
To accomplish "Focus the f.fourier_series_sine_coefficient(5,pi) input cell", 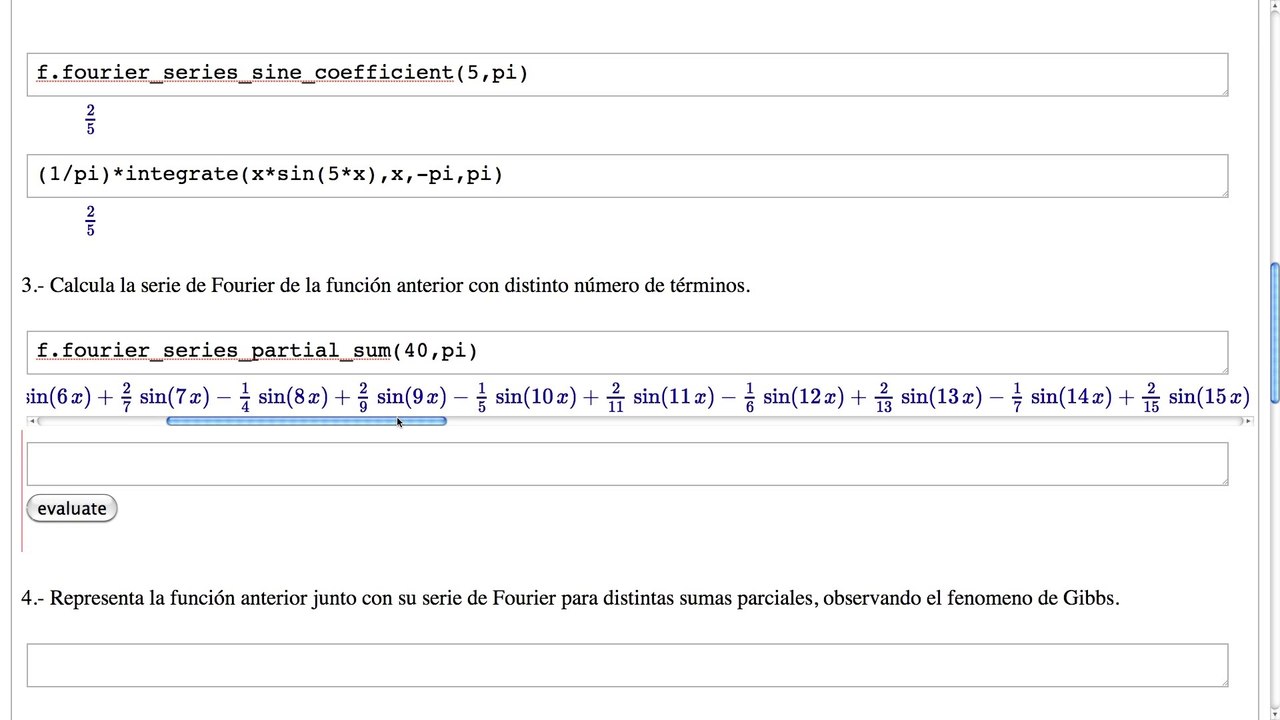I will click(627, 75).
